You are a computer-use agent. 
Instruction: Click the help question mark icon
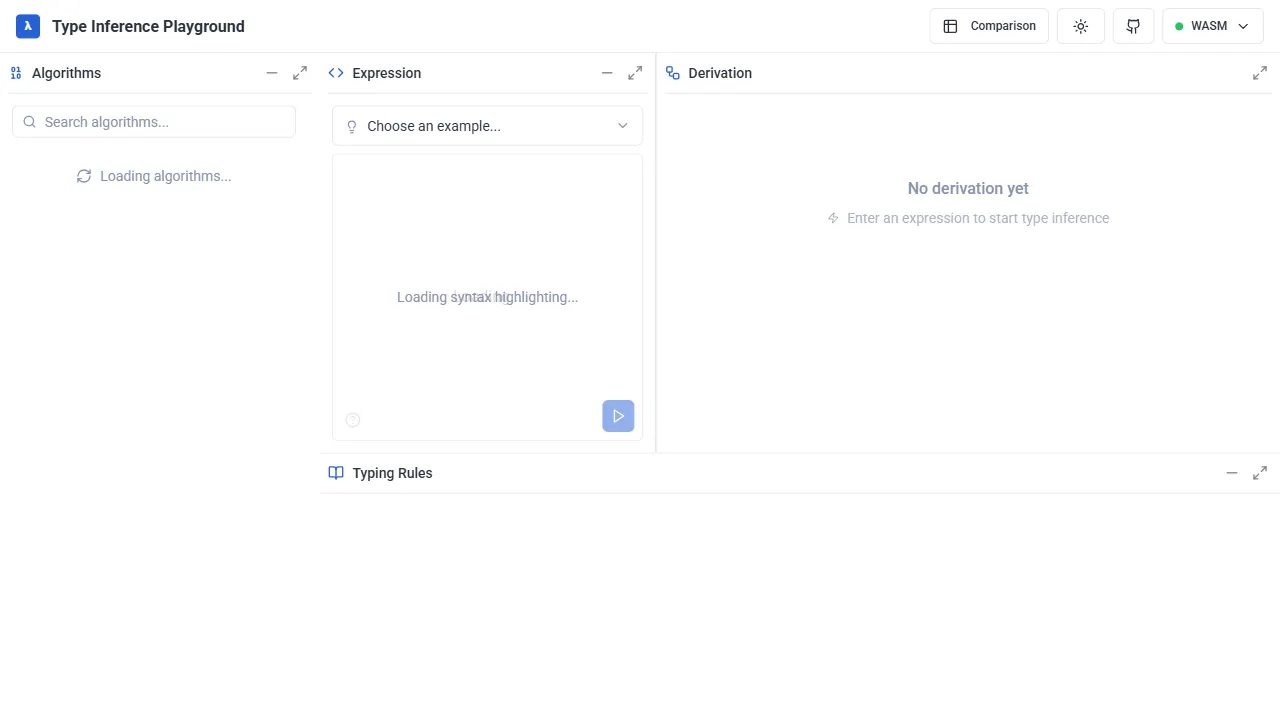(x=353, y=420)
